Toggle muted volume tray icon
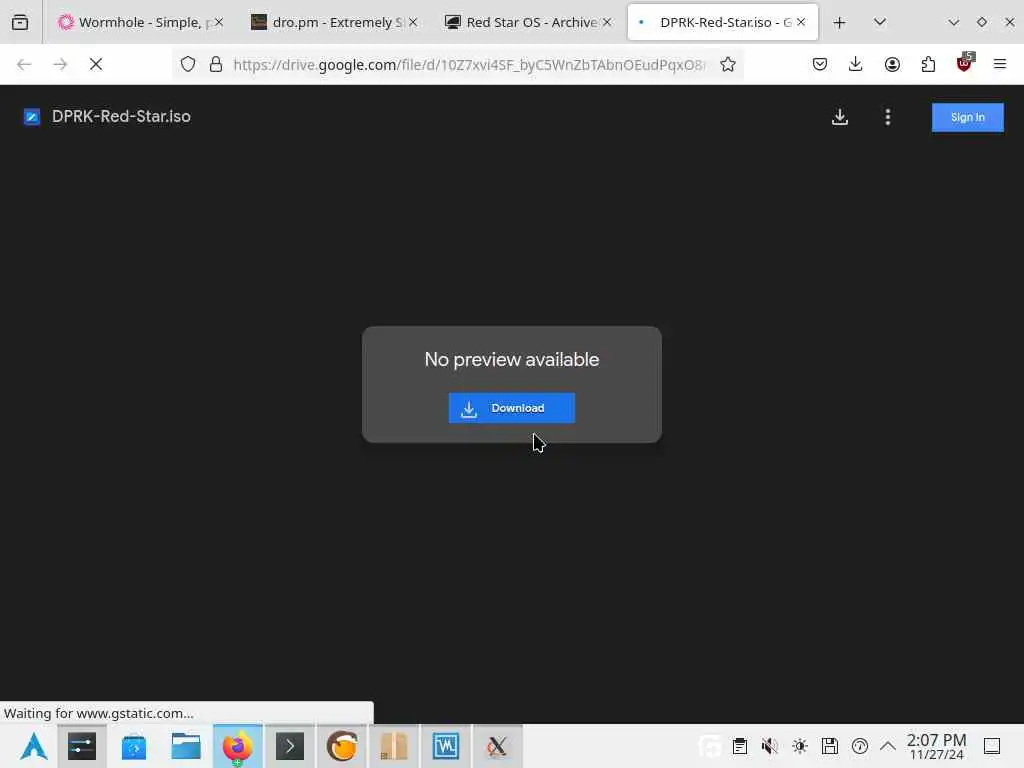The image size is (1024, 768). pyautogui.click(x=770, y=746)
